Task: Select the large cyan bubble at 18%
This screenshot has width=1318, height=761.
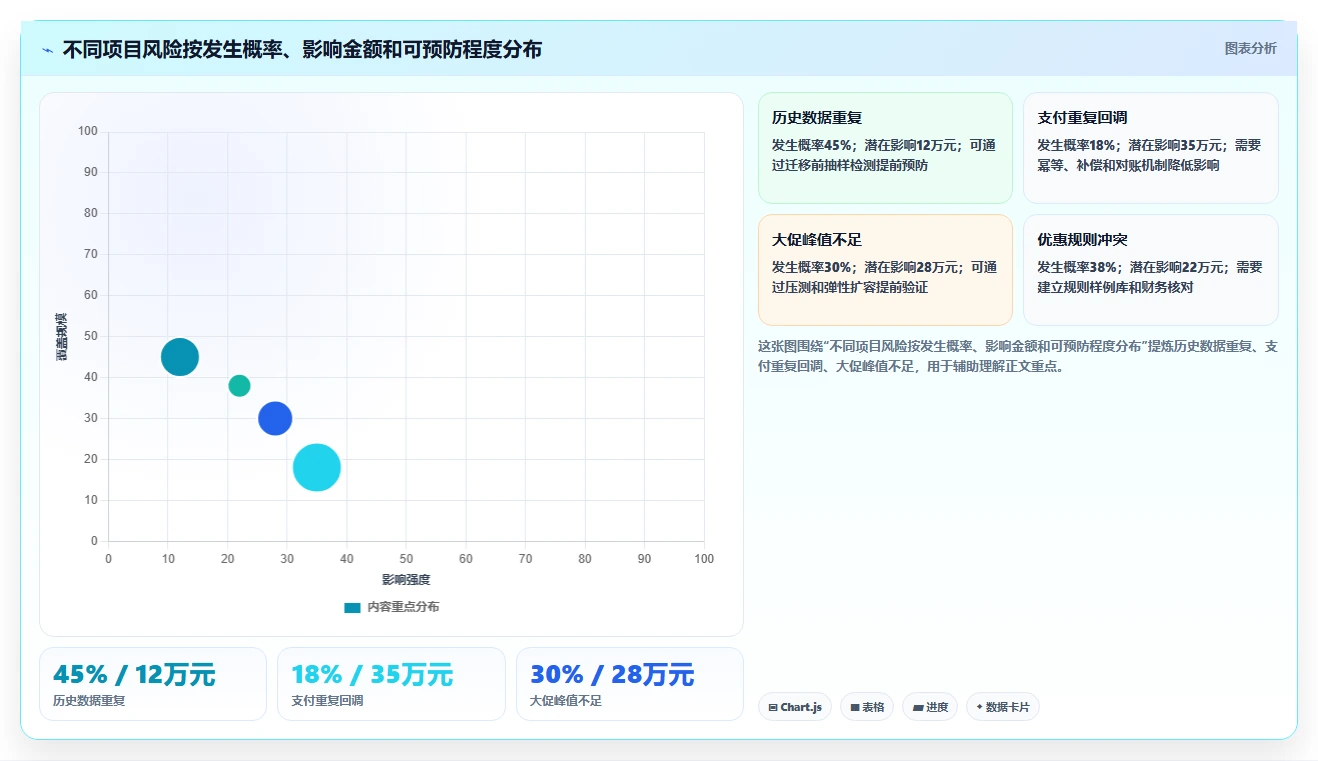Action: pyautogui.click(x=317, y=468)
